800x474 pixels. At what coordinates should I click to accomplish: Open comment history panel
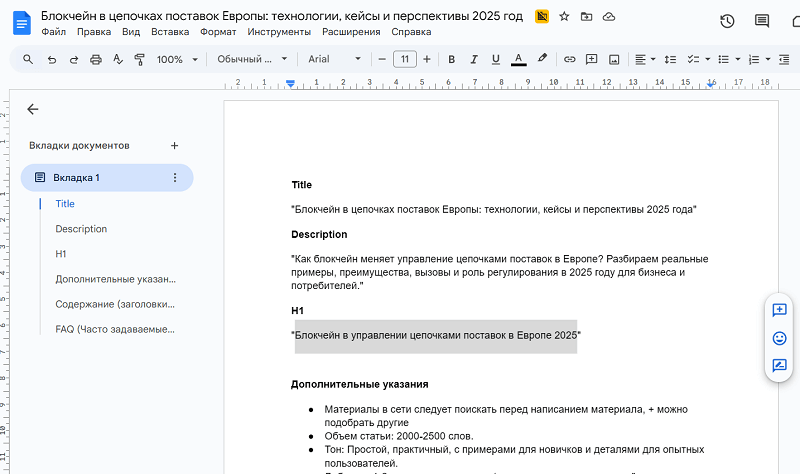click(762, 21)
